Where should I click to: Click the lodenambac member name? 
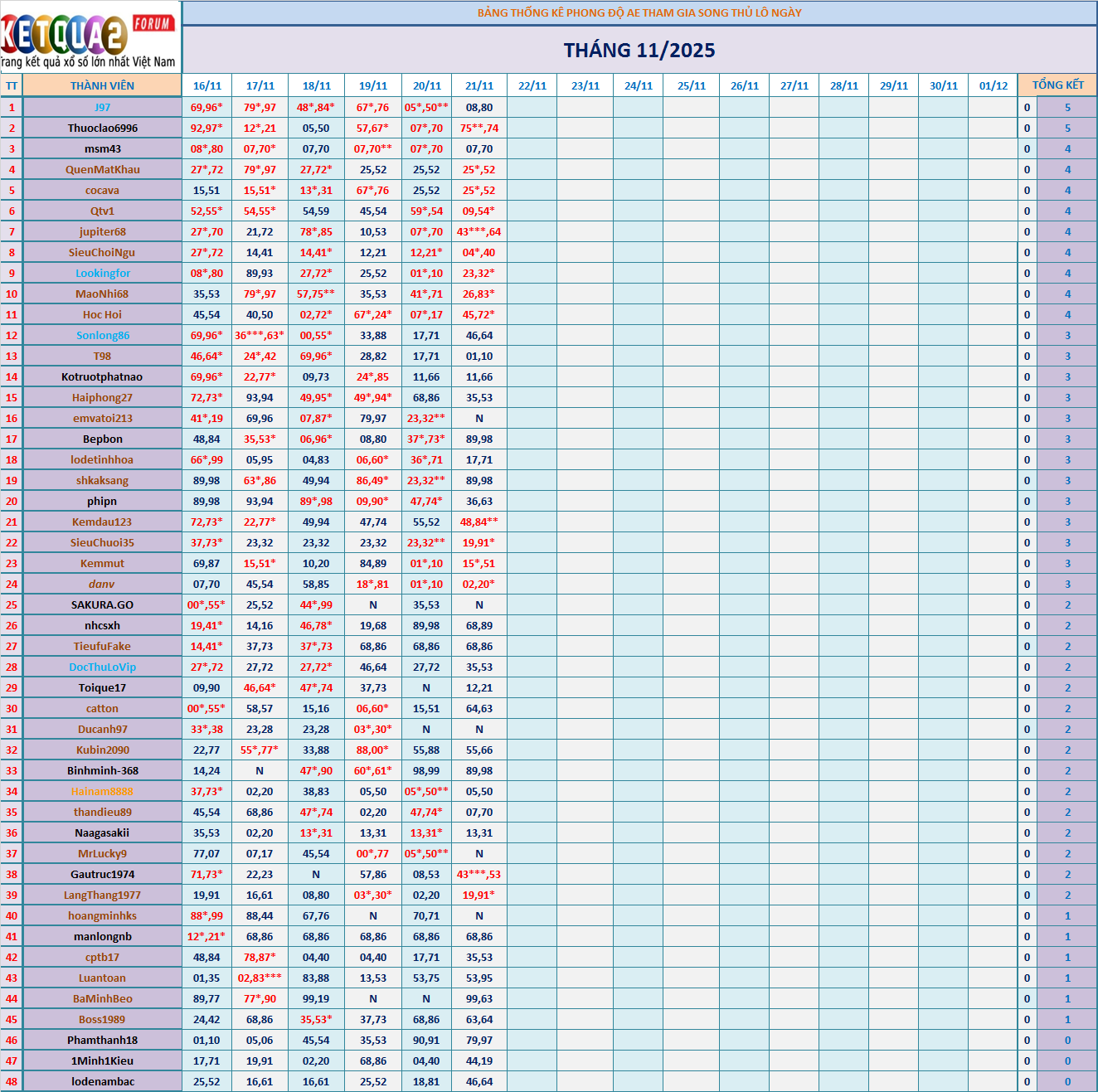pos(102,1081)
